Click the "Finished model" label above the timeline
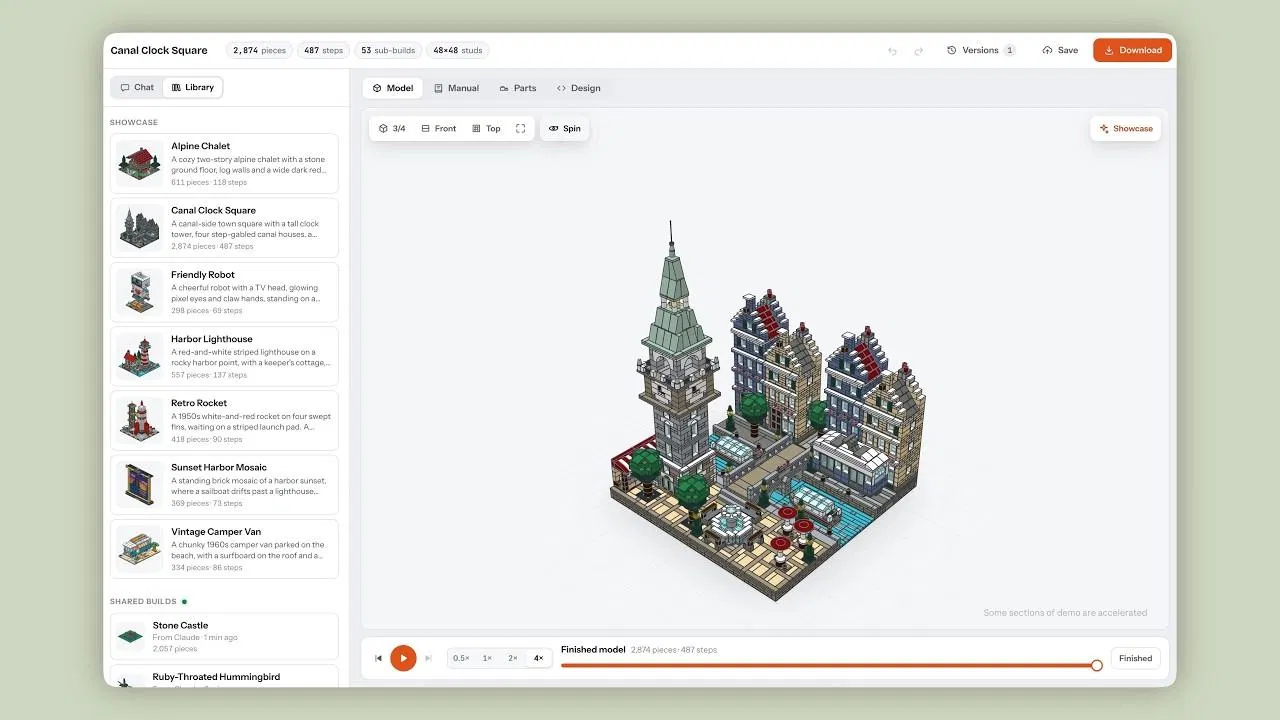1280x720 pixels. (x=593, y=650)
